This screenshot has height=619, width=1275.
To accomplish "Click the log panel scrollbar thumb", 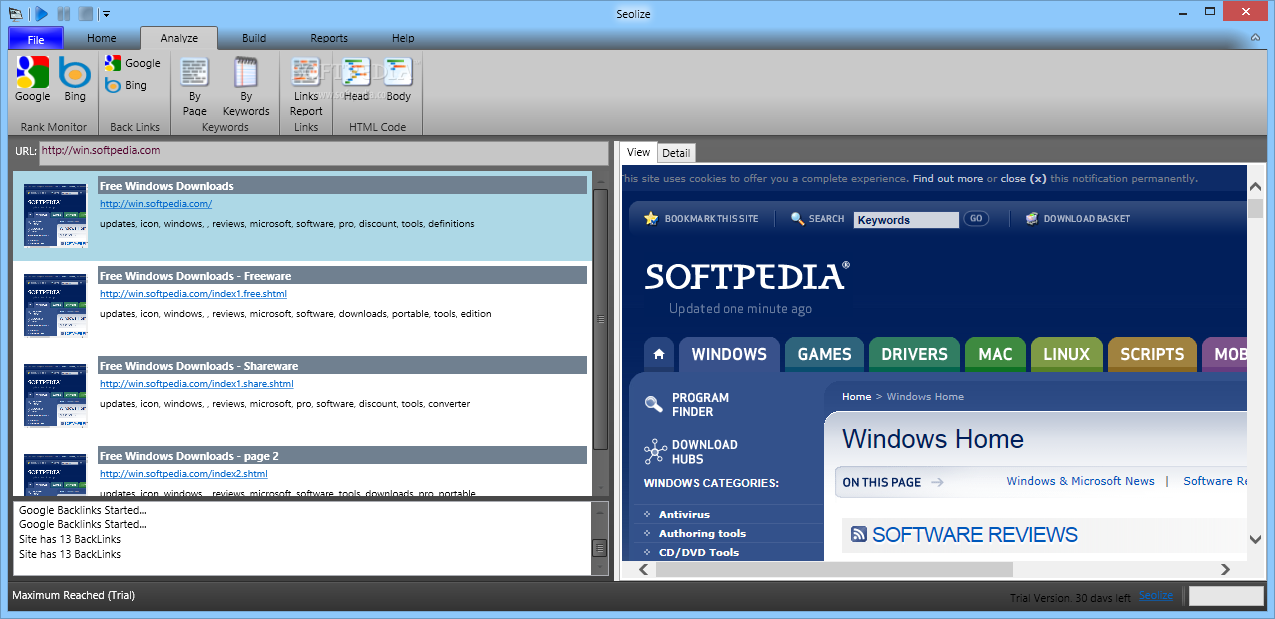I will tap(600, 548).
